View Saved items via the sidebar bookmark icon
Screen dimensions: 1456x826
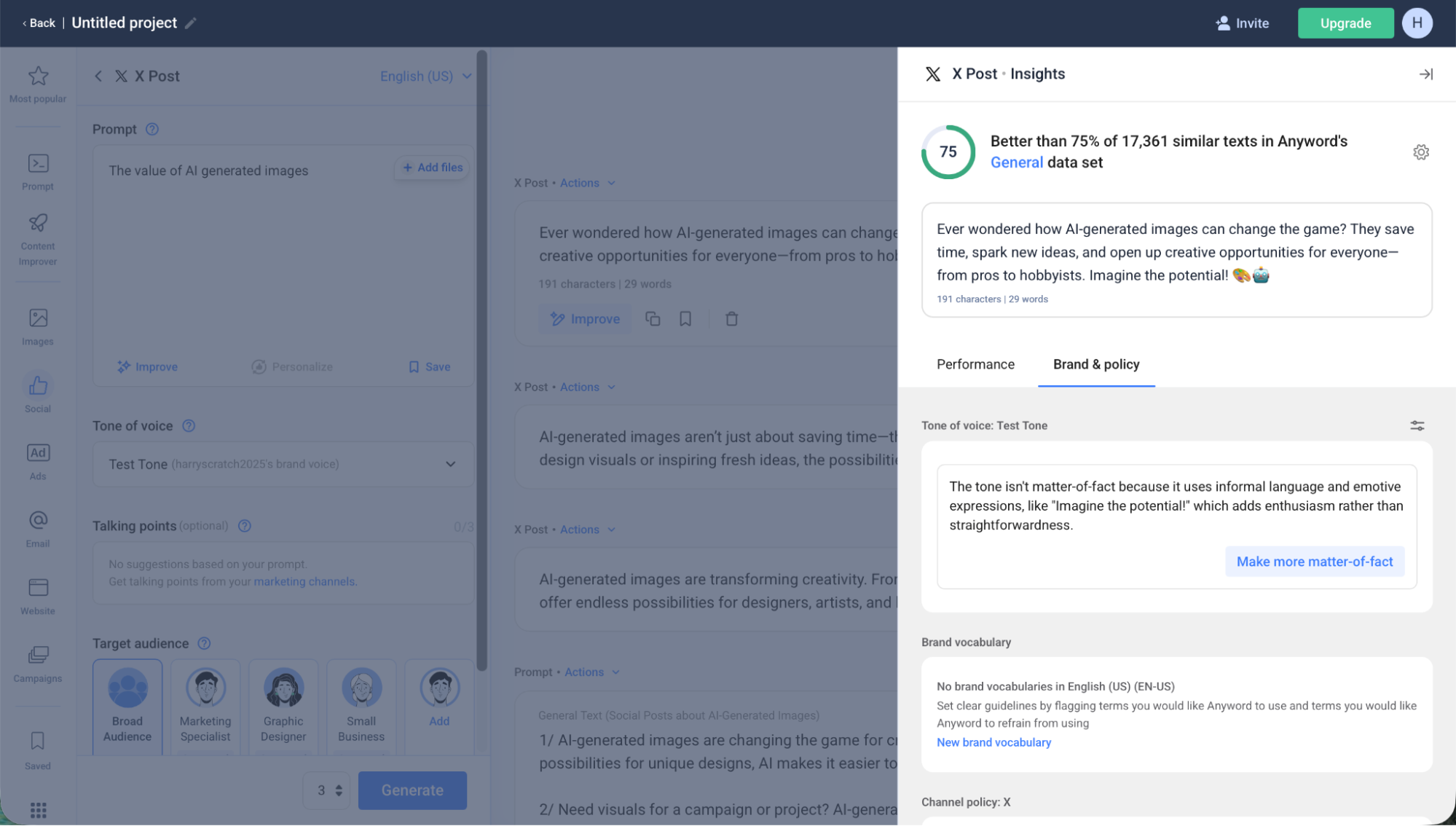(x=37, y=749)
